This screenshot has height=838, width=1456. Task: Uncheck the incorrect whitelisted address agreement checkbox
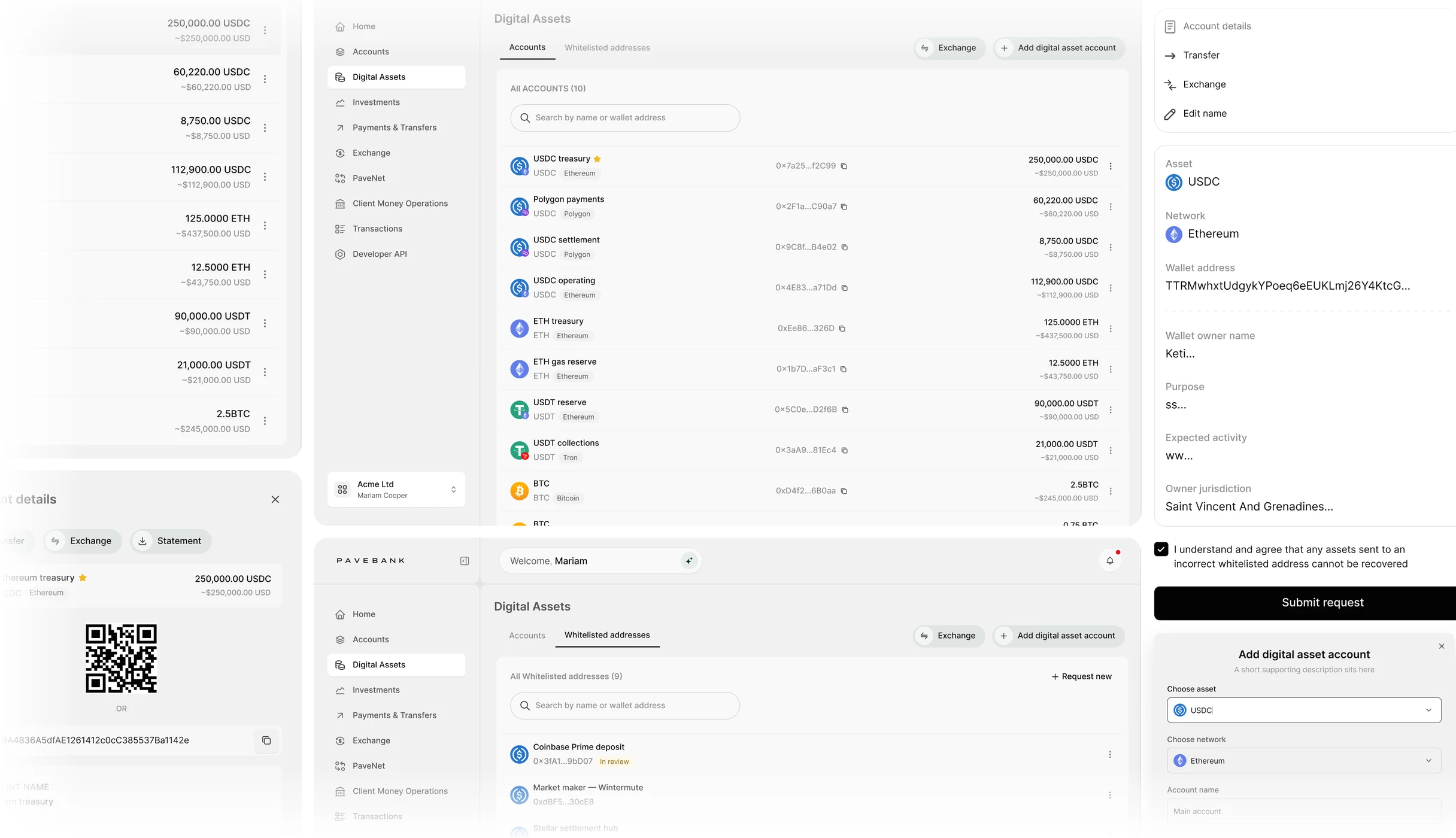click(1161, 549)
